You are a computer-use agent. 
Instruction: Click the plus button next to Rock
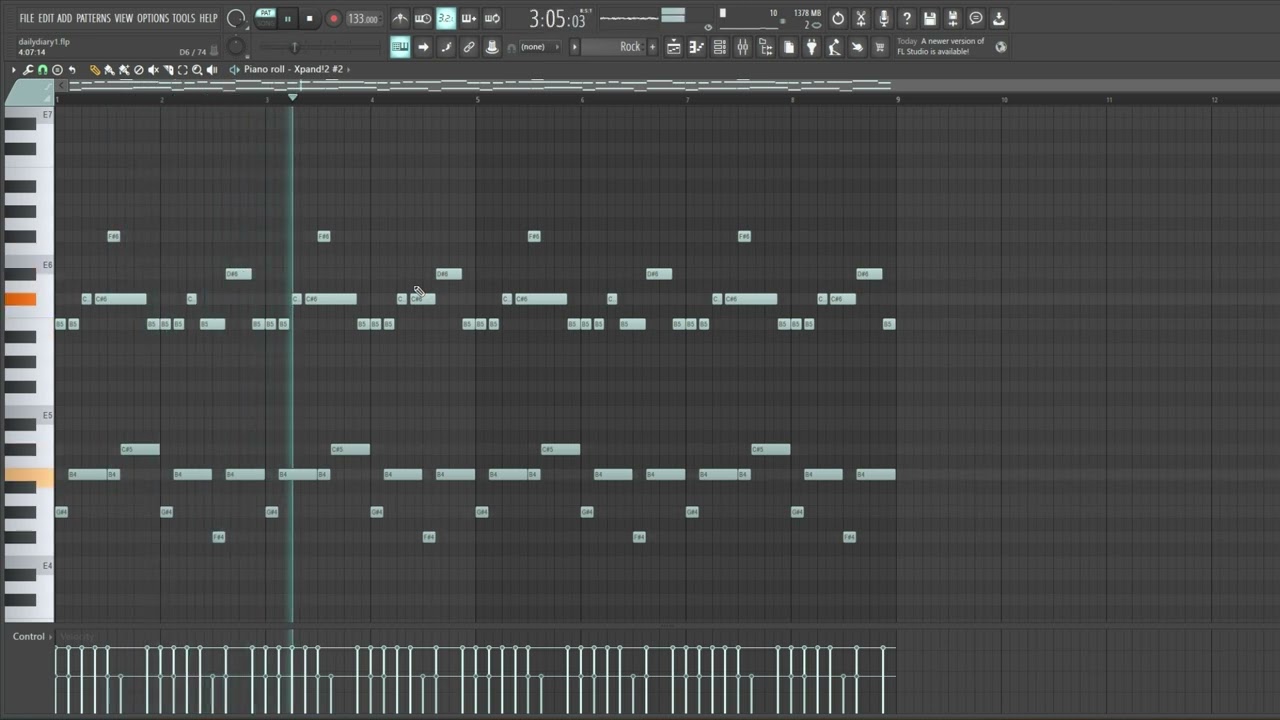coord(652,47)
